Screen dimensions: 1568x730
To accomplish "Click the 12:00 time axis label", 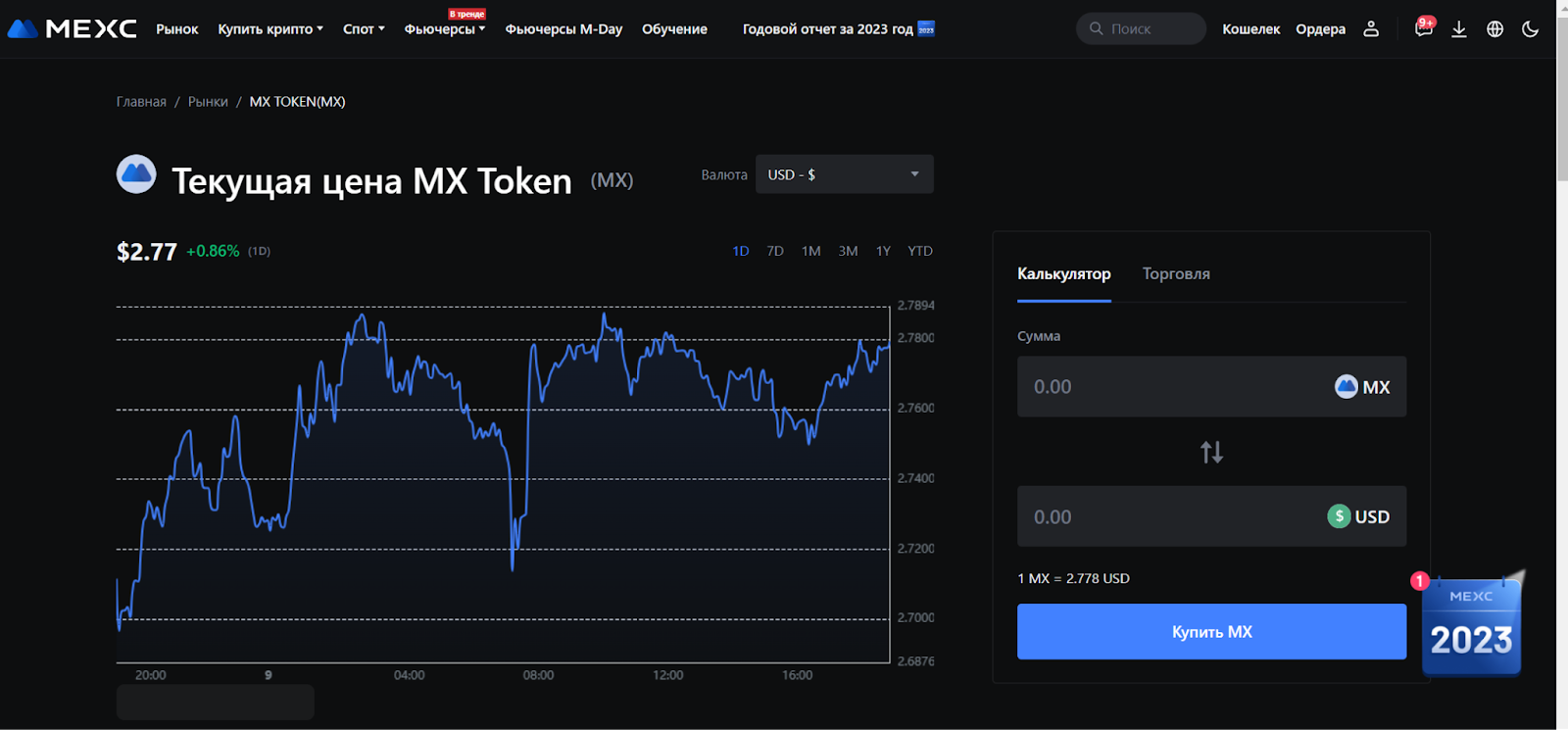I will pos(667,675).
